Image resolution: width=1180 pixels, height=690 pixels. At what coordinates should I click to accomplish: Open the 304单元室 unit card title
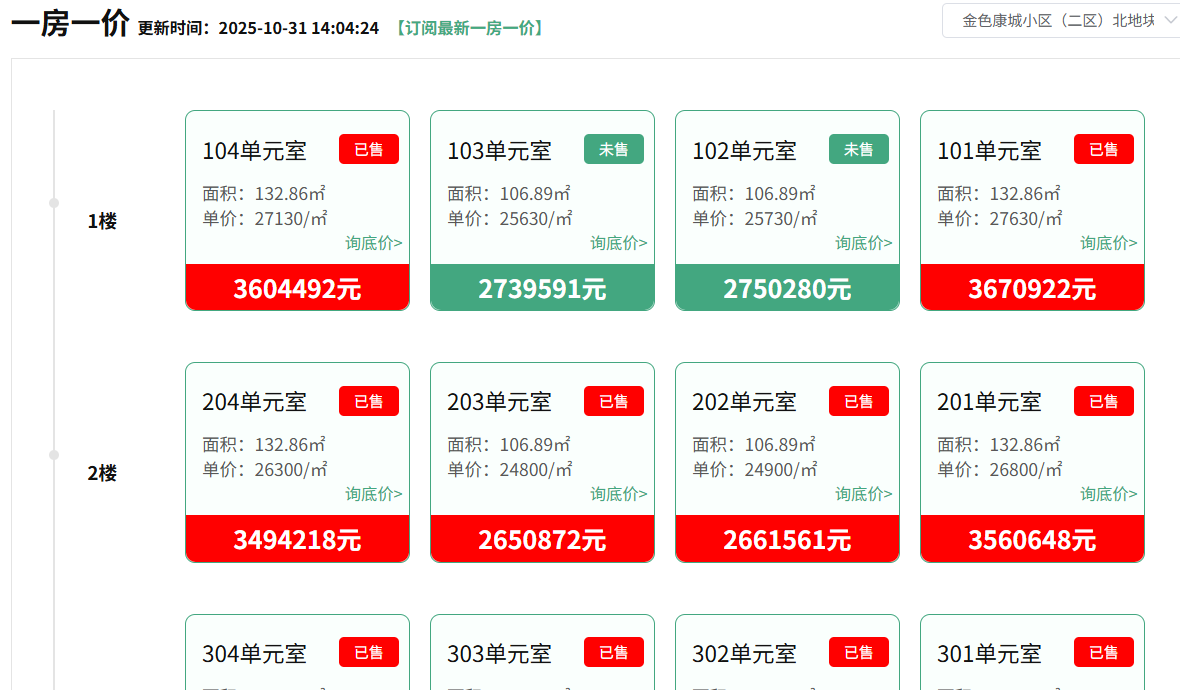(254, 654)
